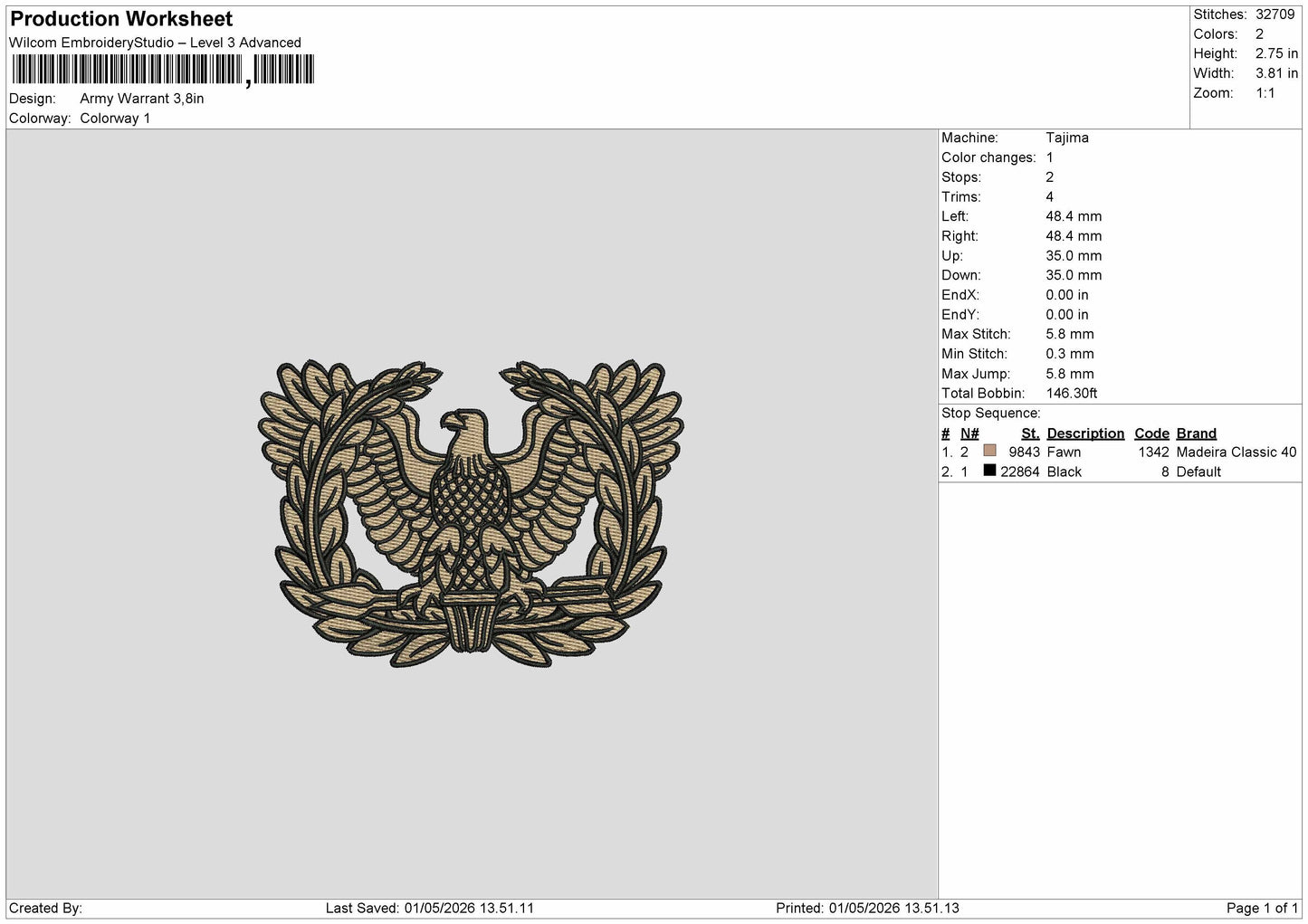Viewport: 1308px width, 924px height.
Task: Click the EndY value '0.00 in'
Action: 1067,315
